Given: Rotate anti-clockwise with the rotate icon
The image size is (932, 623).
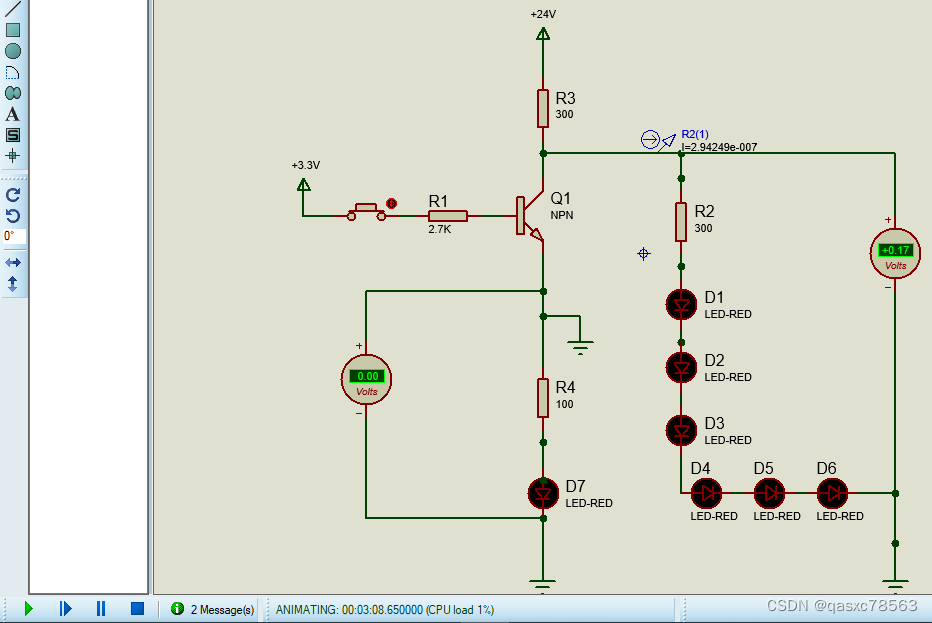Looking at the screenshot, I should click(x=13, y=216).
